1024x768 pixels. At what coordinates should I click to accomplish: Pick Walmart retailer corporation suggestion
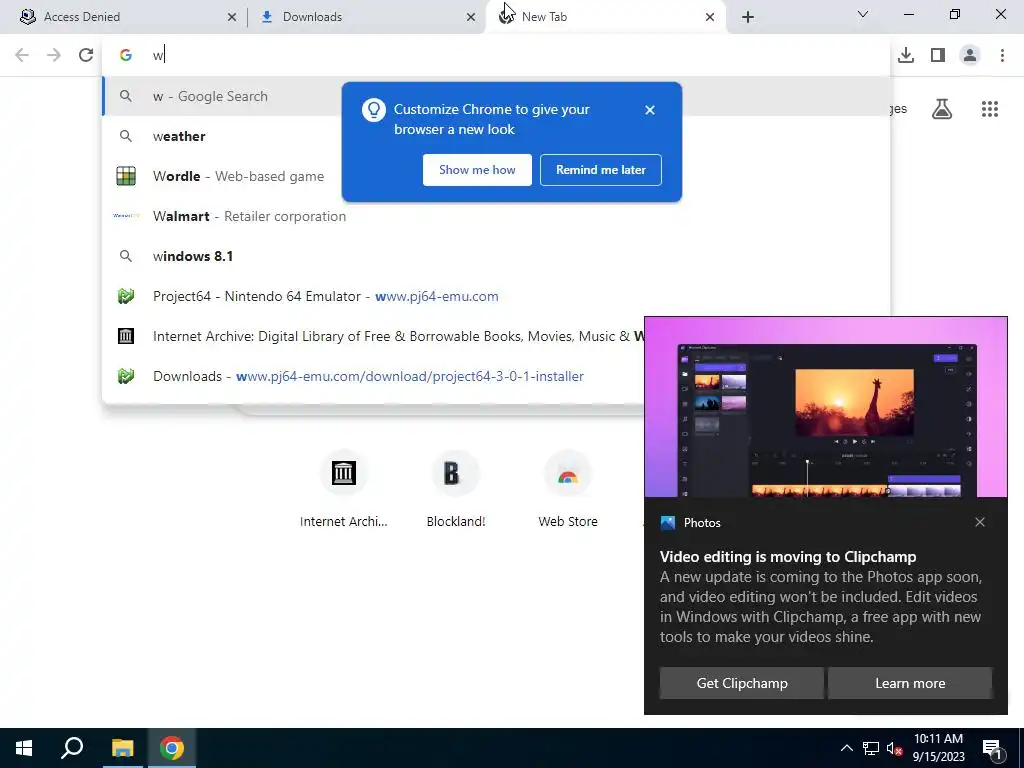(x=496, y=216)
